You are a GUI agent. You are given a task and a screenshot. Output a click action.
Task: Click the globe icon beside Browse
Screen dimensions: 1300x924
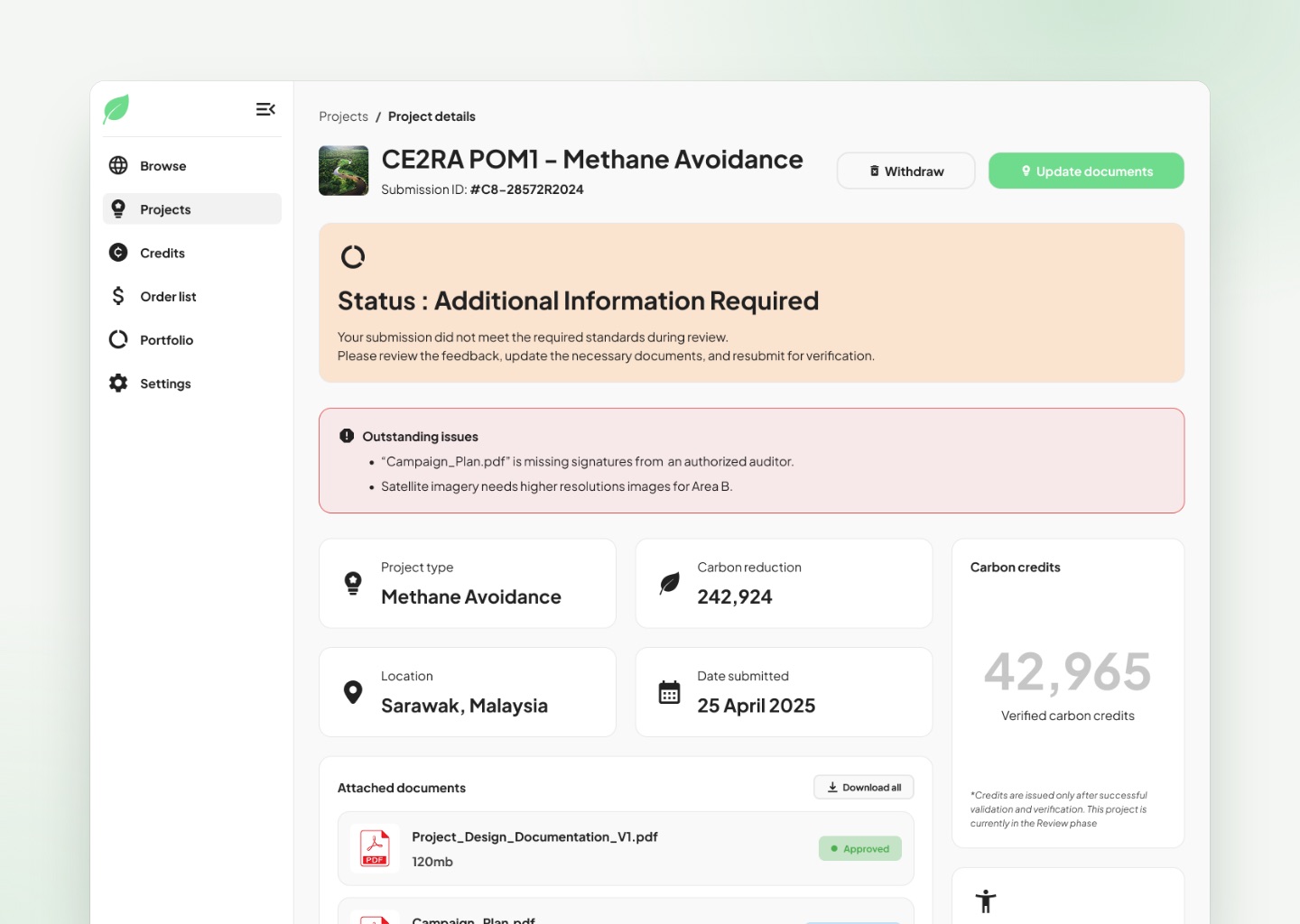tap(118, 165)
